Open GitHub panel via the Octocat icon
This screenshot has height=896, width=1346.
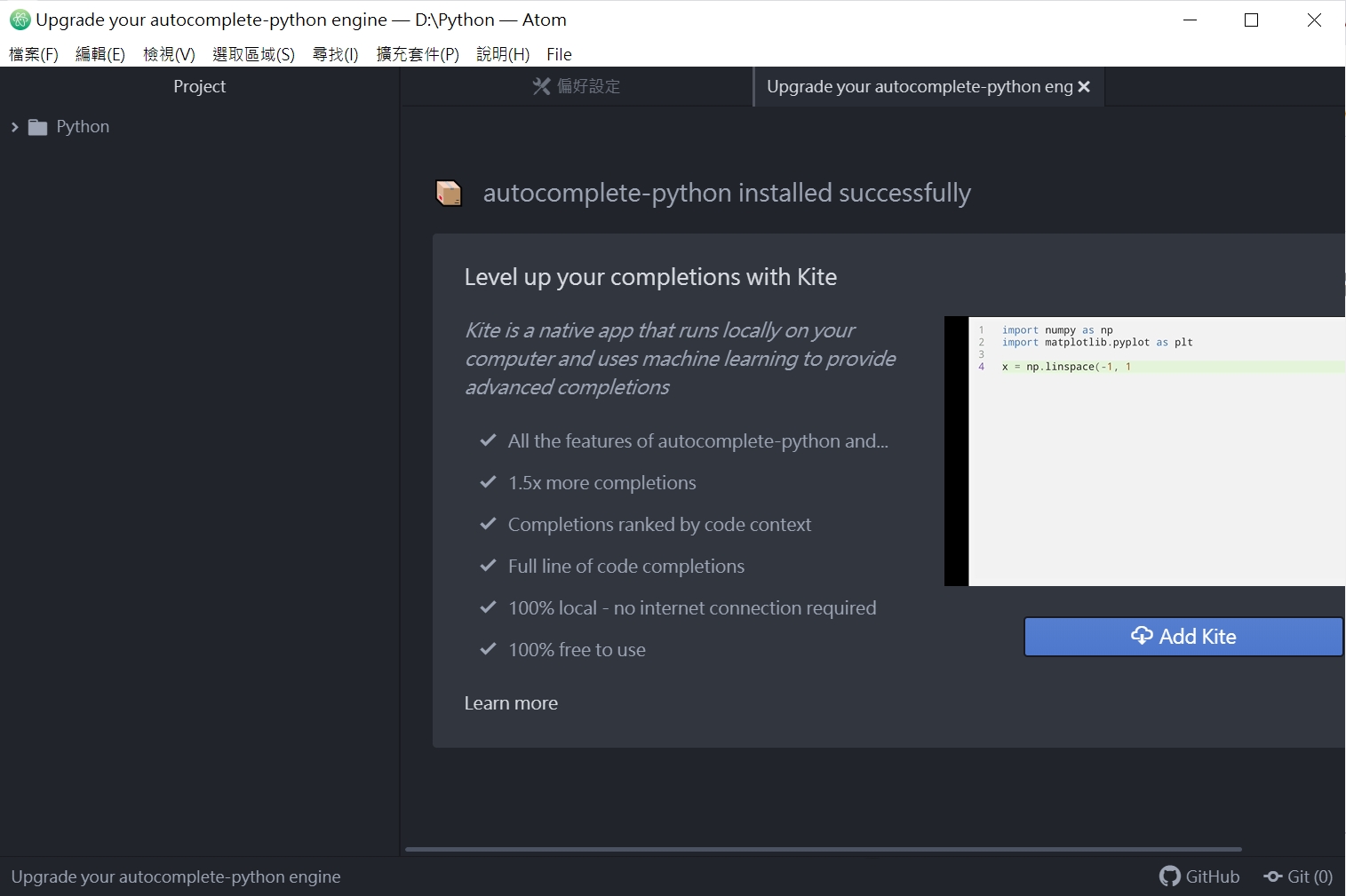1171,876
